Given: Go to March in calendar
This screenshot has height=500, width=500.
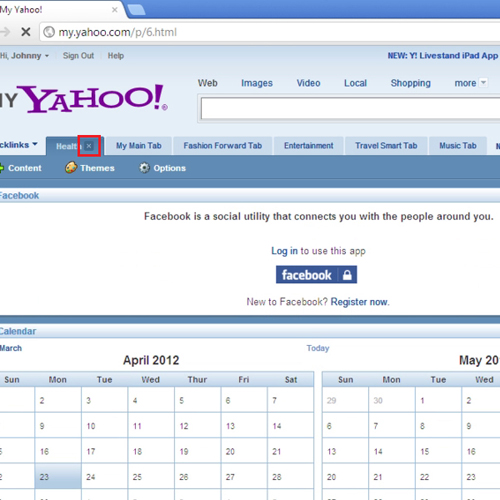Looking at the screenshot, I should [x=11, y=348].
